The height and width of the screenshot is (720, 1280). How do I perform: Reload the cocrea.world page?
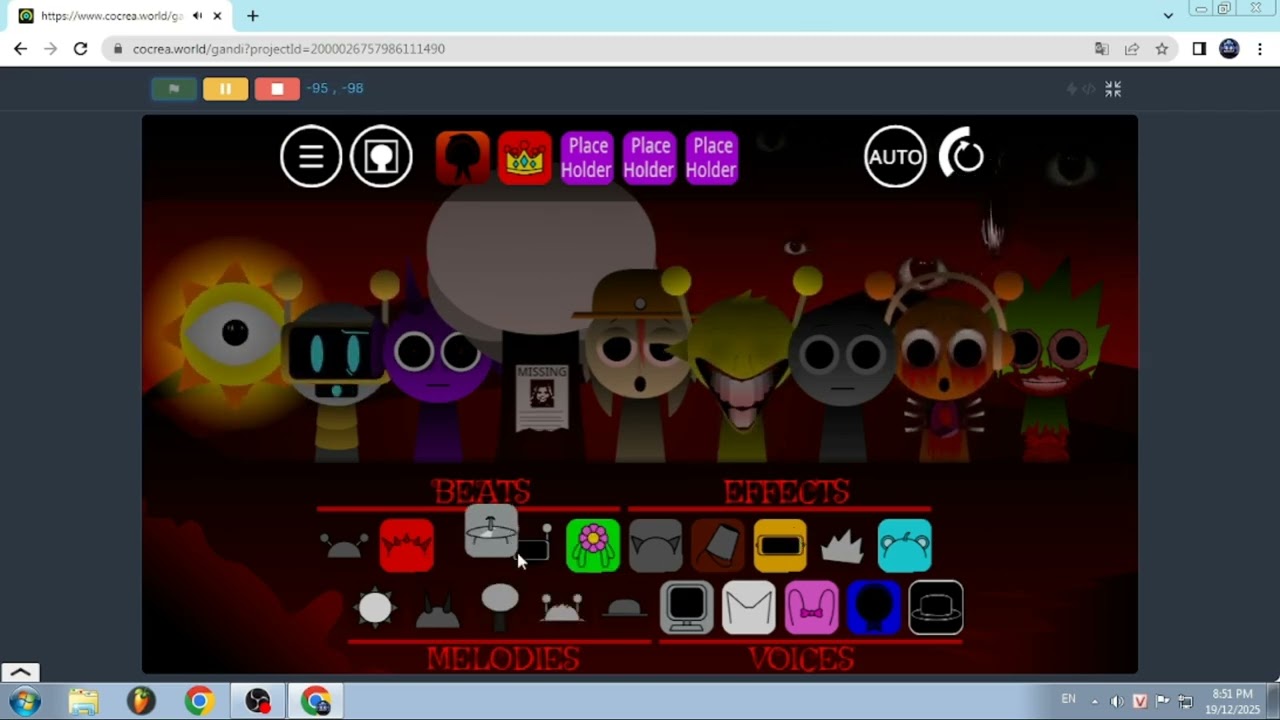click(x=80, y=48)
